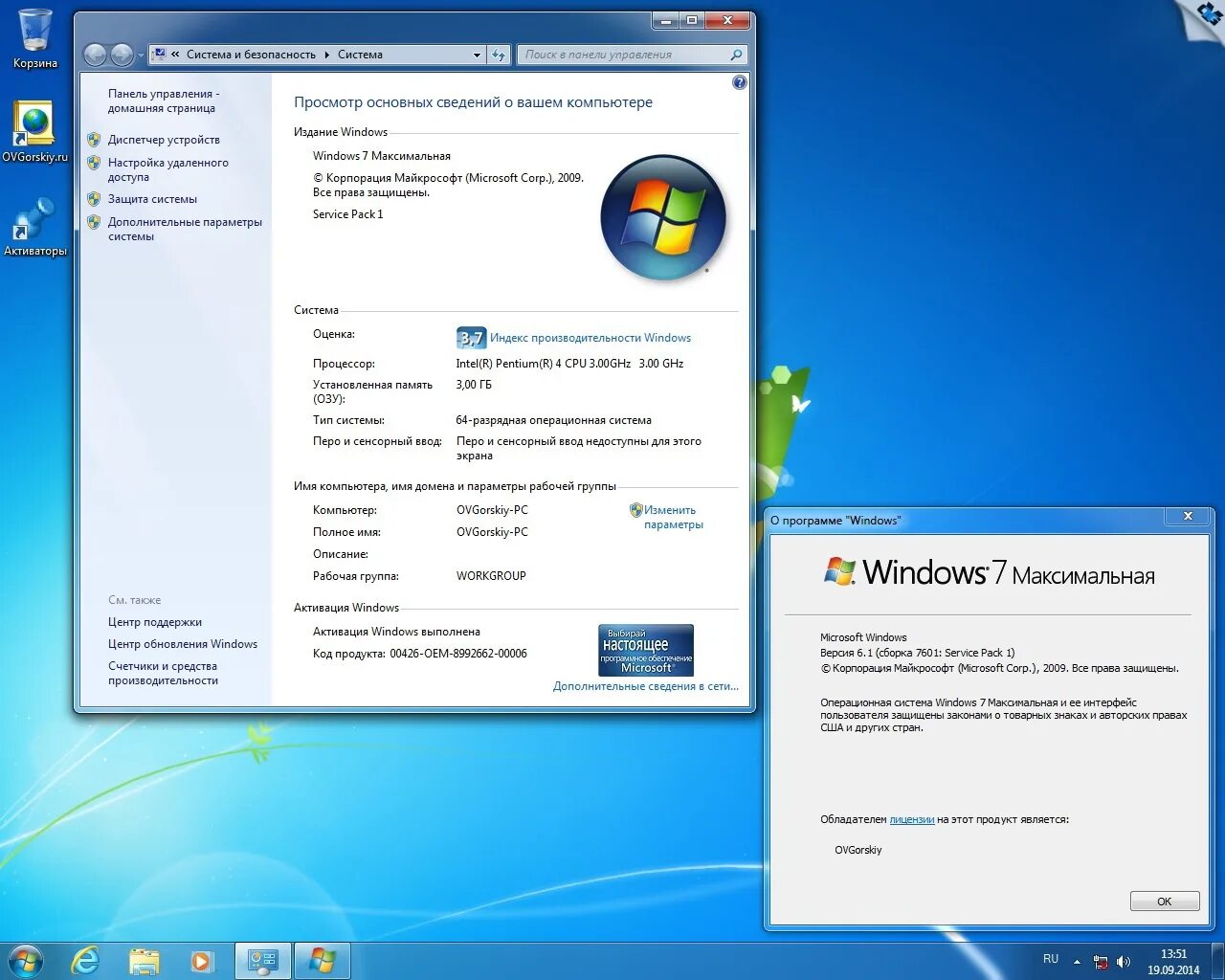Click Активация Windows выполнена text

[x=396, y=632]
